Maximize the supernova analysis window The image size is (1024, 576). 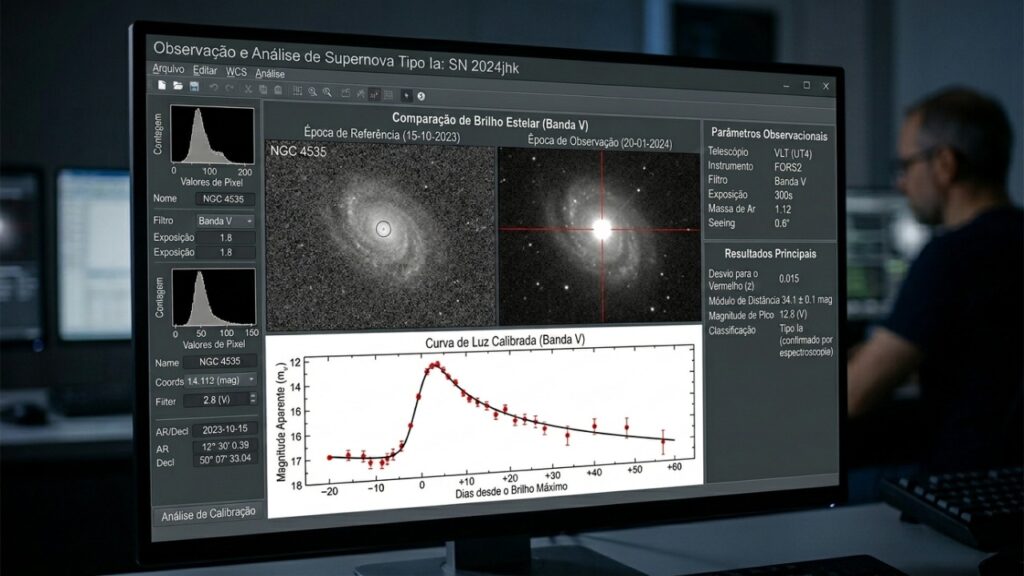pos(807,86)
